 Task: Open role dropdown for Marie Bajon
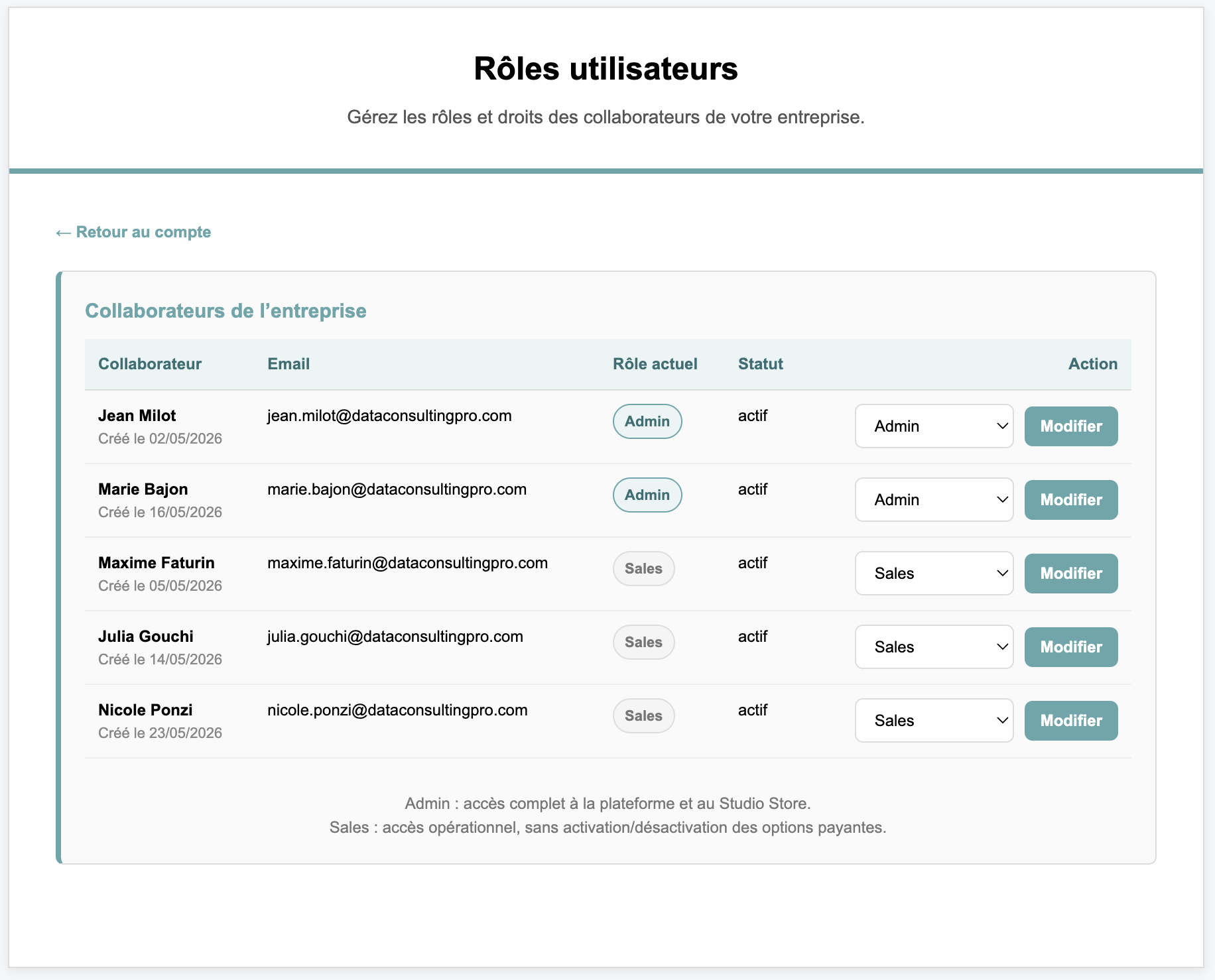coord(934,500)
